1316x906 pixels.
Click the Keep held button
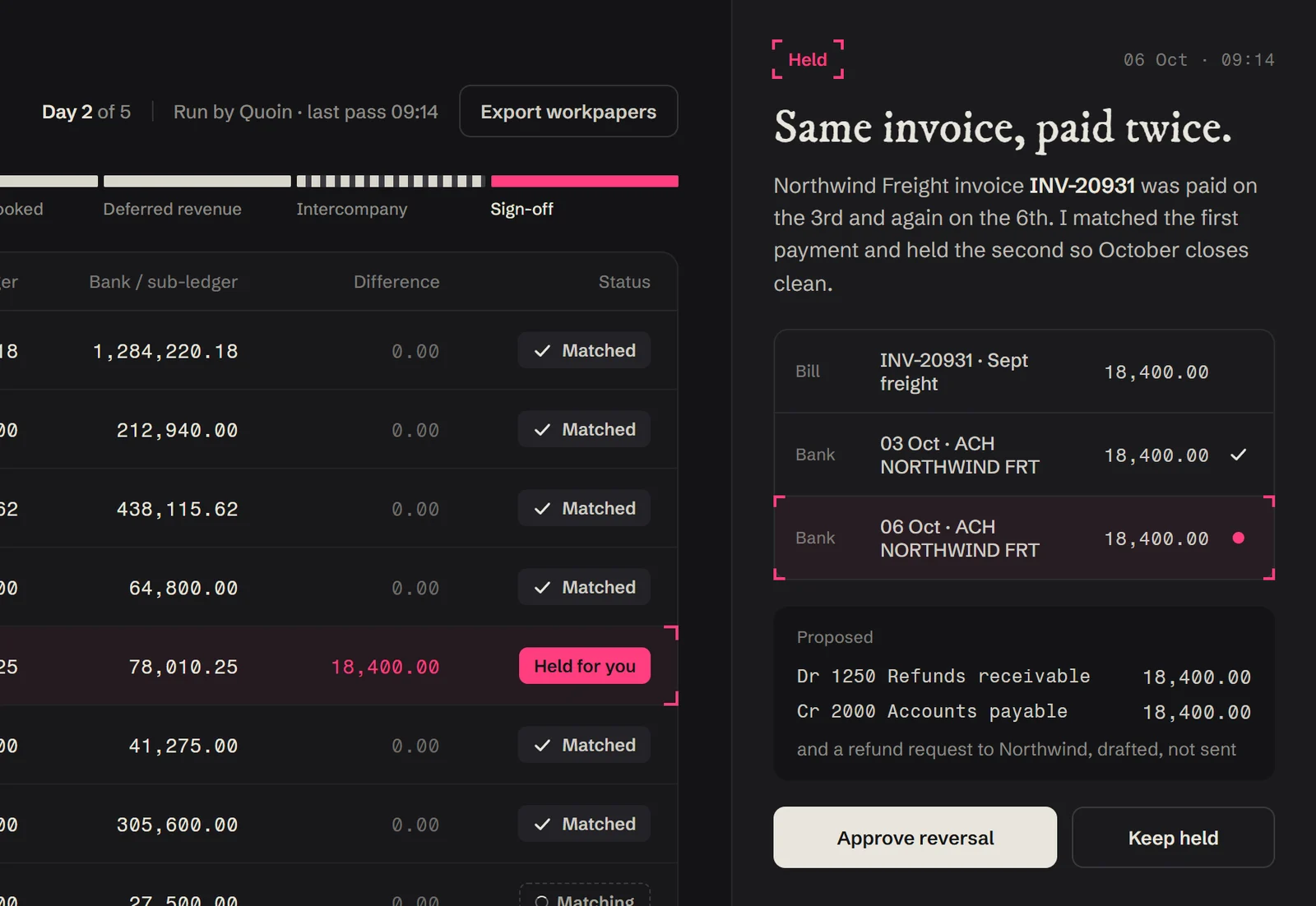pos(1173,837)
